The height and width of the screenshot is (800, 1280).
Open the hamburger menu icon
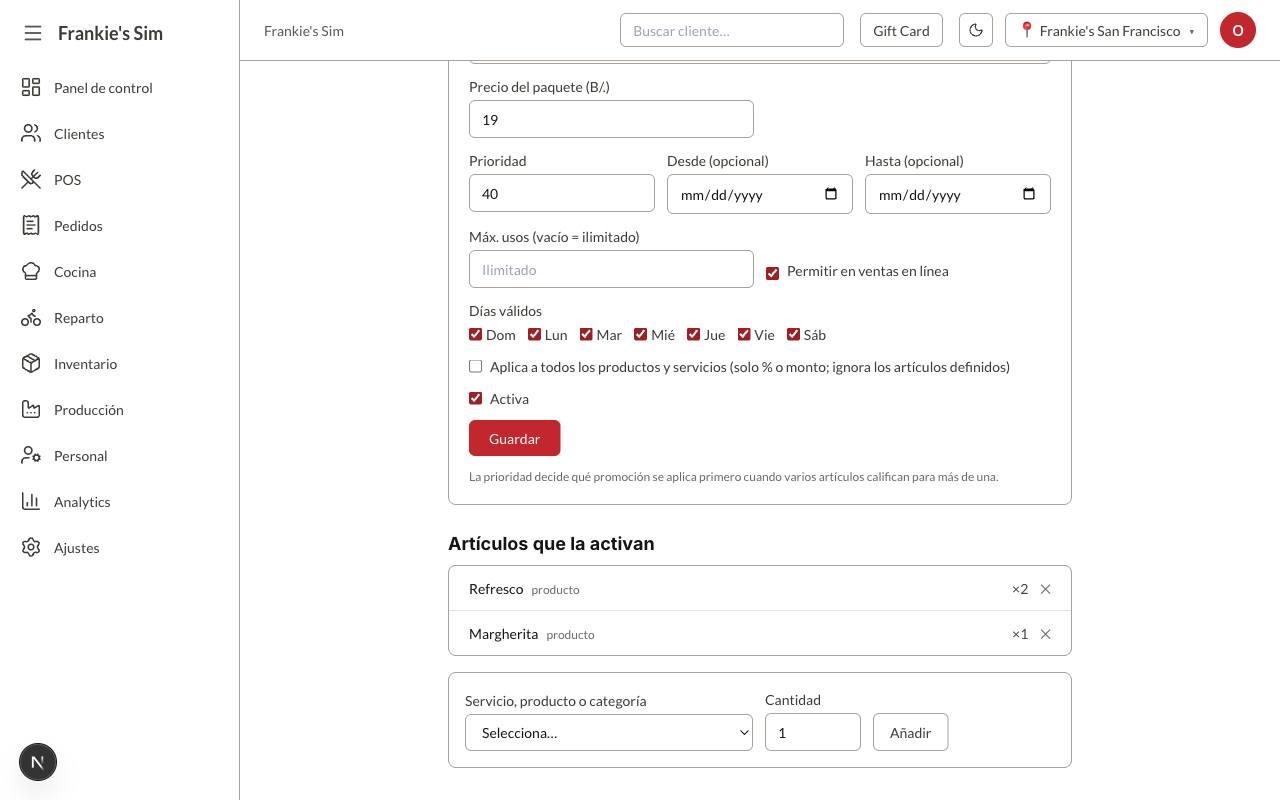pyautogui.click(x=33, y=33)
